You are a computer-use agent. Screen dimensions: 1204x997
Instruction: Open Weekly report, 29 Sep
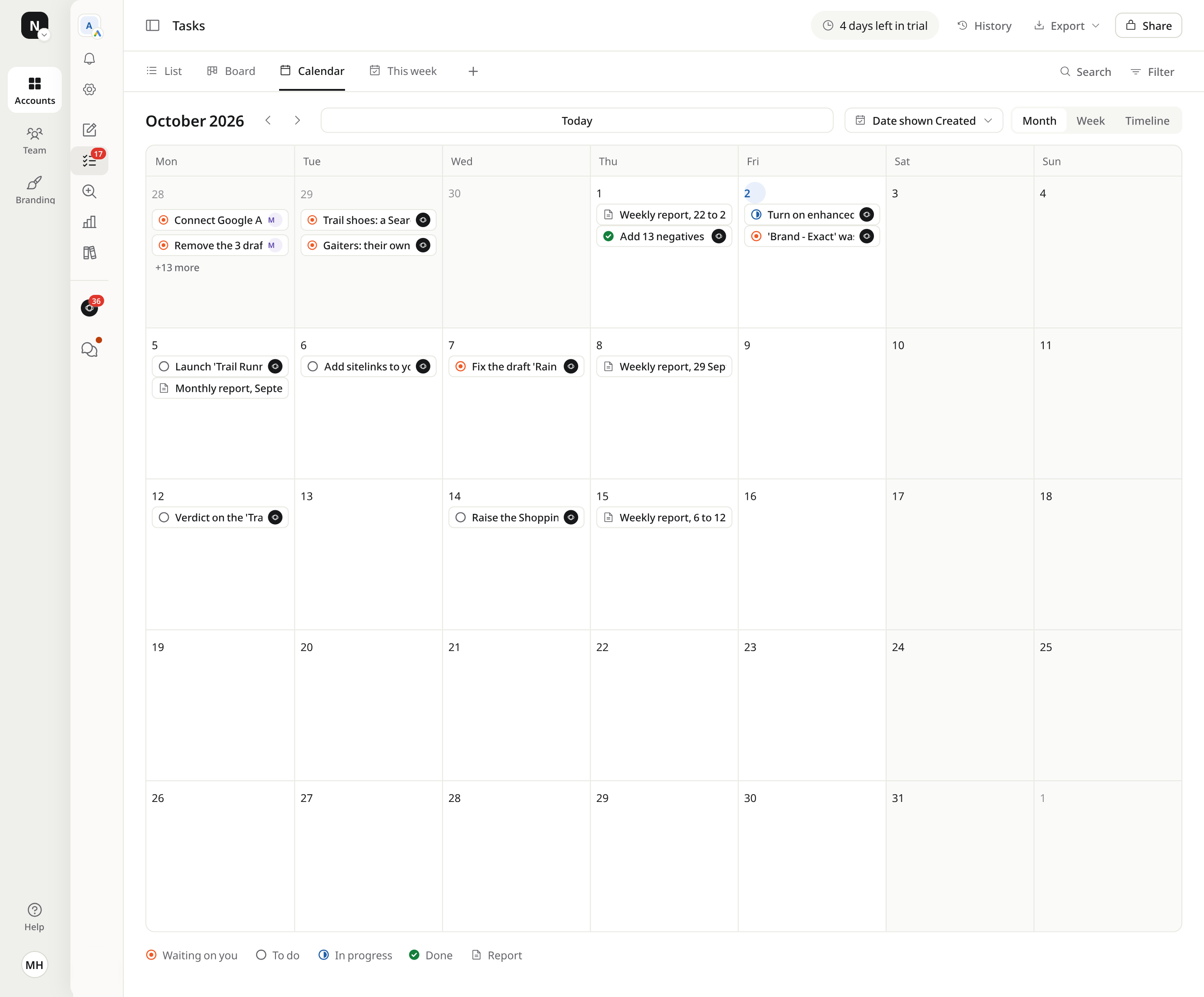tap(664, 366)
